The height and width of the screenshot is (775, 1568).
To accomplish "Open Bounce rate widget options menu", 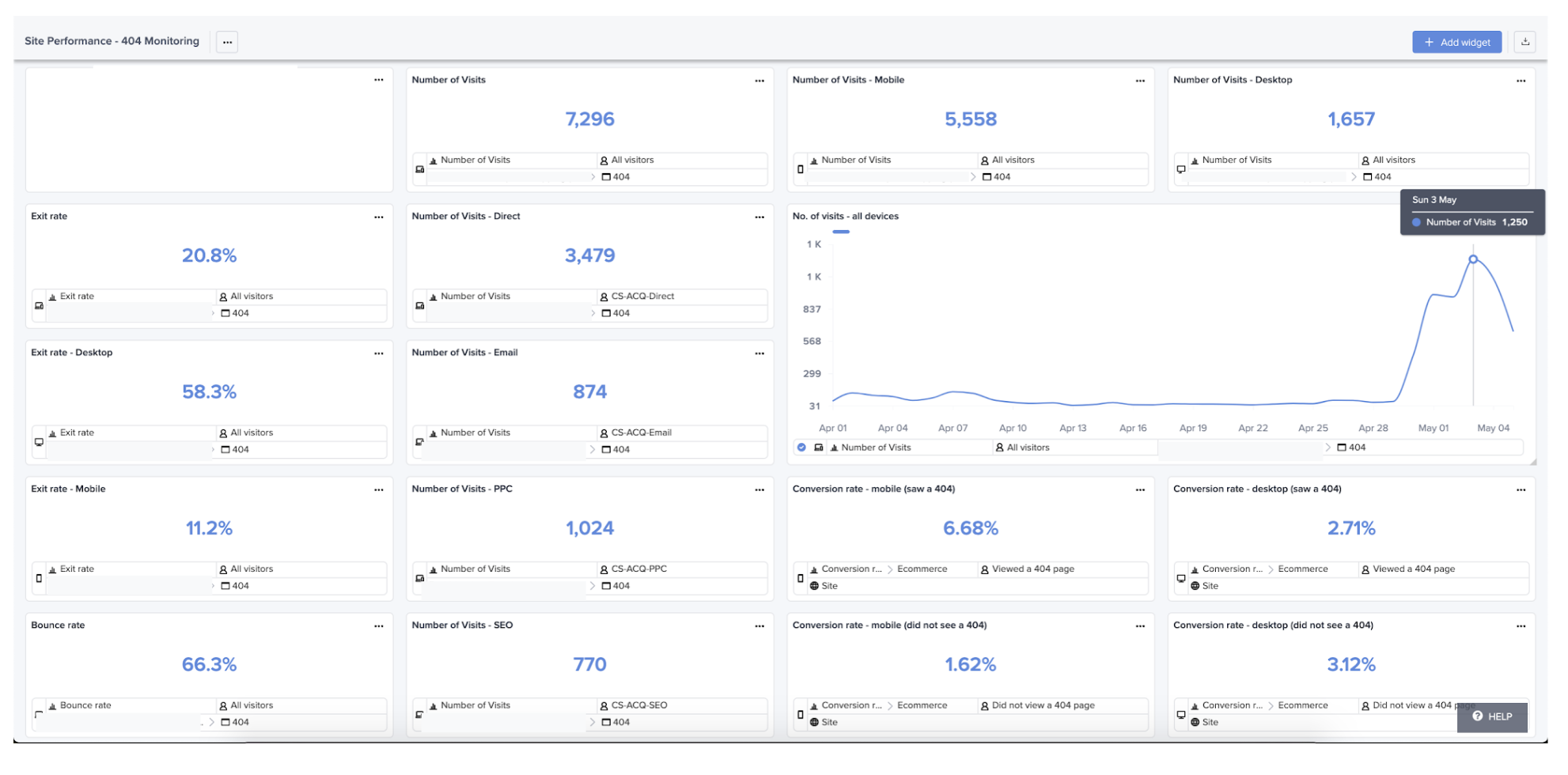I will tap(379, 626).
